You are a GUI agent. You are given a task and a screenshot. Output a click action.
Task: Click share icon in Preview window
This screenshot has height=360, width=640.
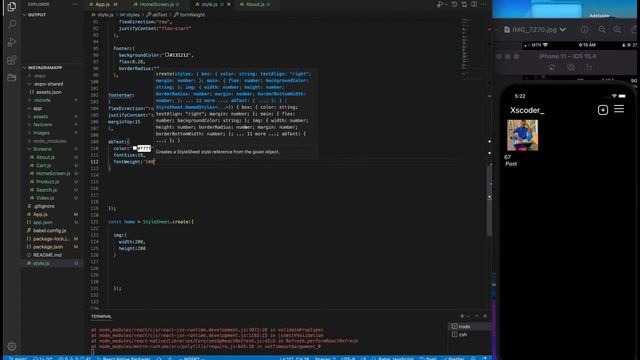(x=634, y=29)
